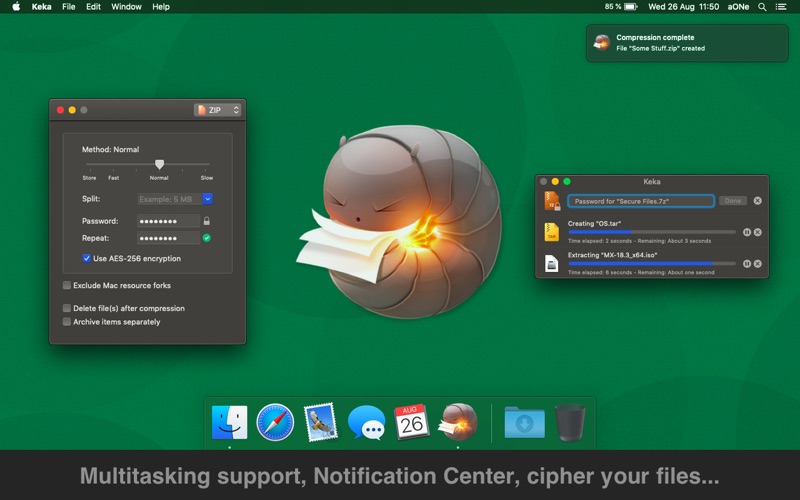Click the compression Method slider handle
Viewport: 800px width, 500px height.
click(159, 164)
